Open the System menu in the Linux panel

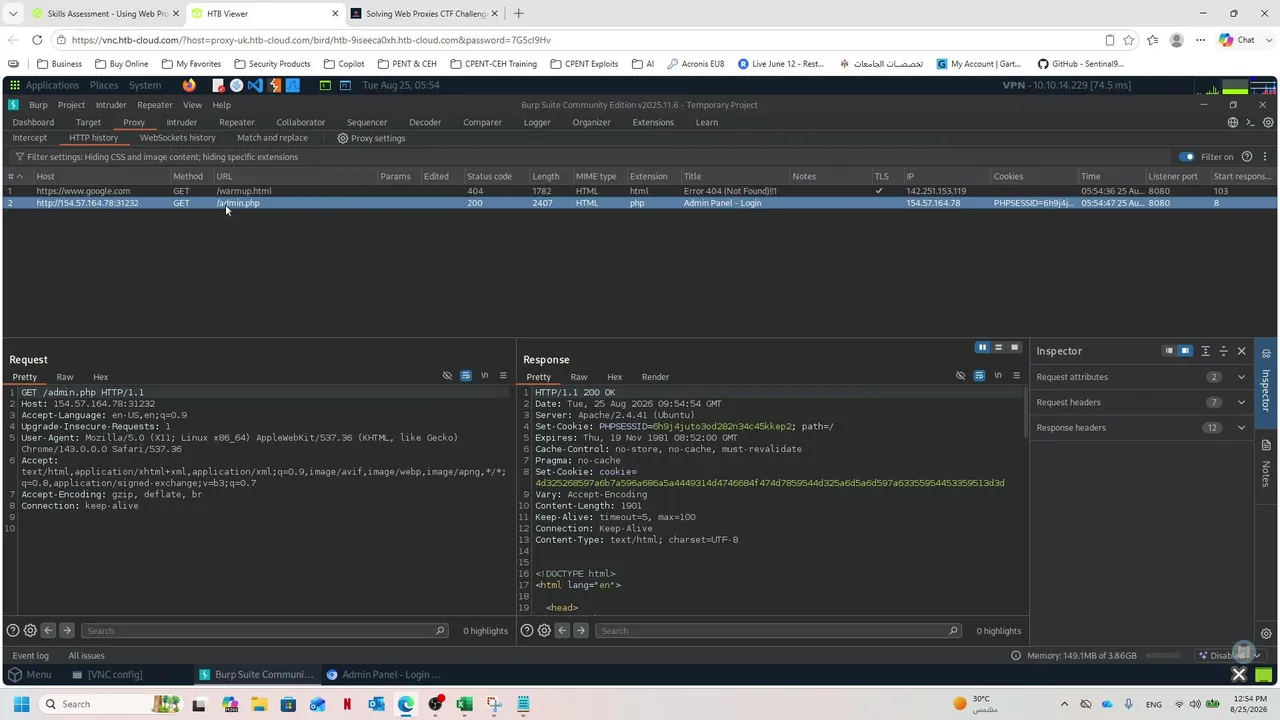coord(145,85)
